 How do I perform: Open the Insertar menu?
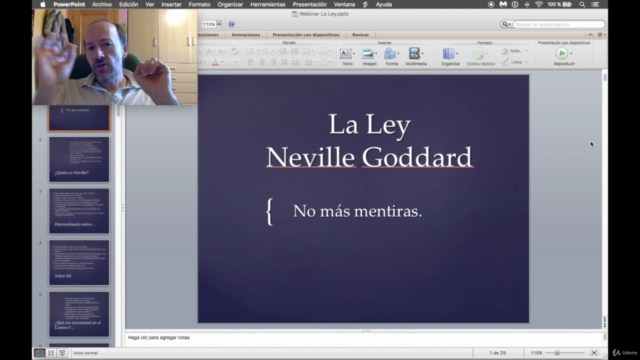click(x=171, y=4)
